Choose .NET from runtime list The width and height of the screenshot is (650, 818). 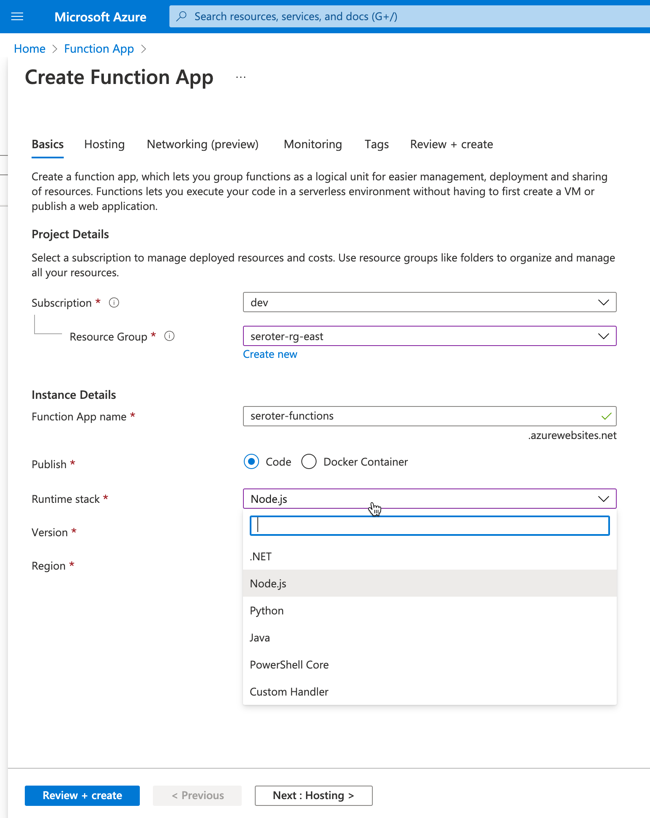click(261, 556)
